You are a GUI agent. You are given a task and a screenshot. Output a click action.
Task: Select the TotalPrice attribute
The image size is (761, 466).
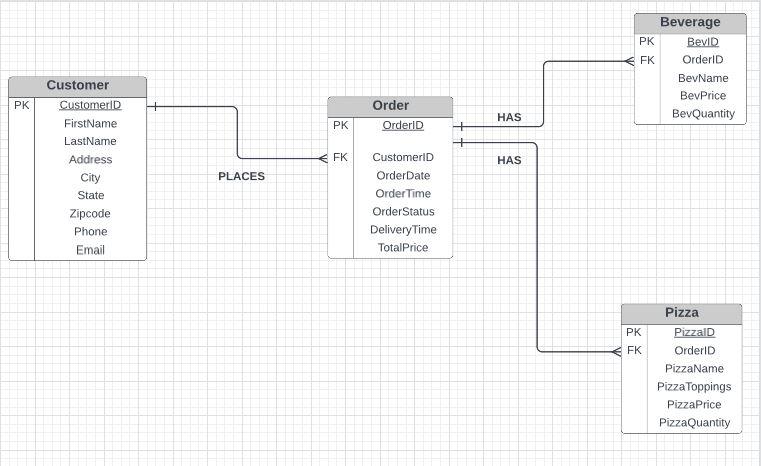(x=403, y=248)
